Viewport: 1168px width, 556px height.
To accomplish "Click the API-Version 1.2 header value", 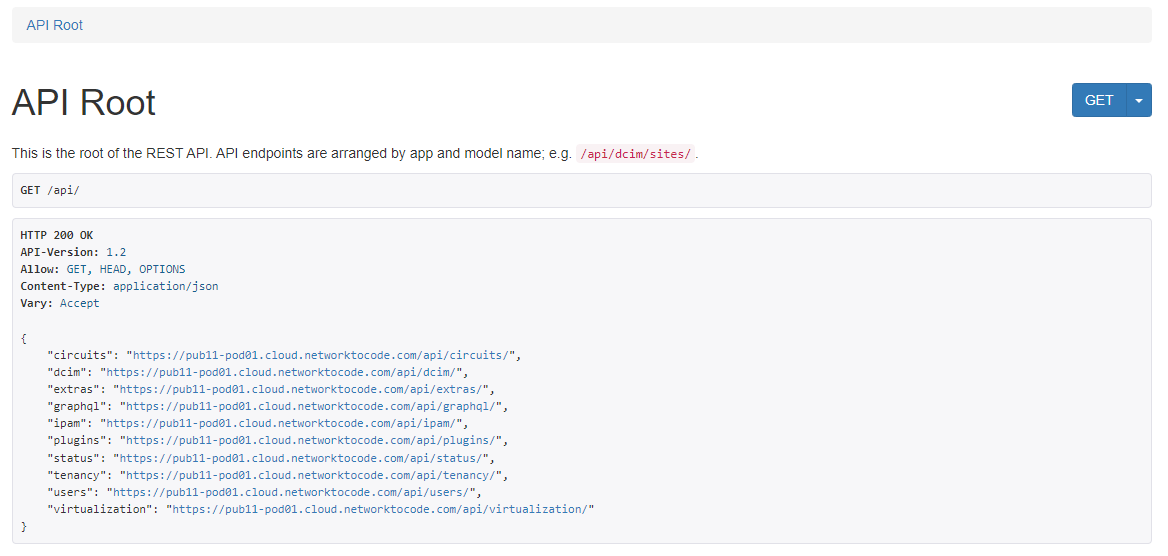I will [116, 252].
